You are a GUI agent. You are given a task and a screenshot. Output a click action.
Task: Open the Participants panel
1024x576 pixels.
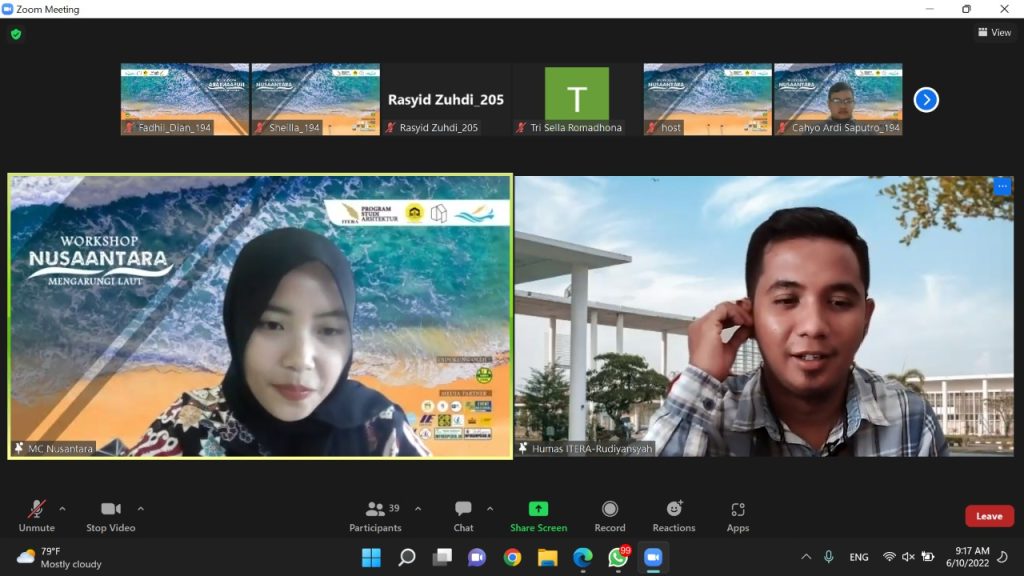pos(376,516)
